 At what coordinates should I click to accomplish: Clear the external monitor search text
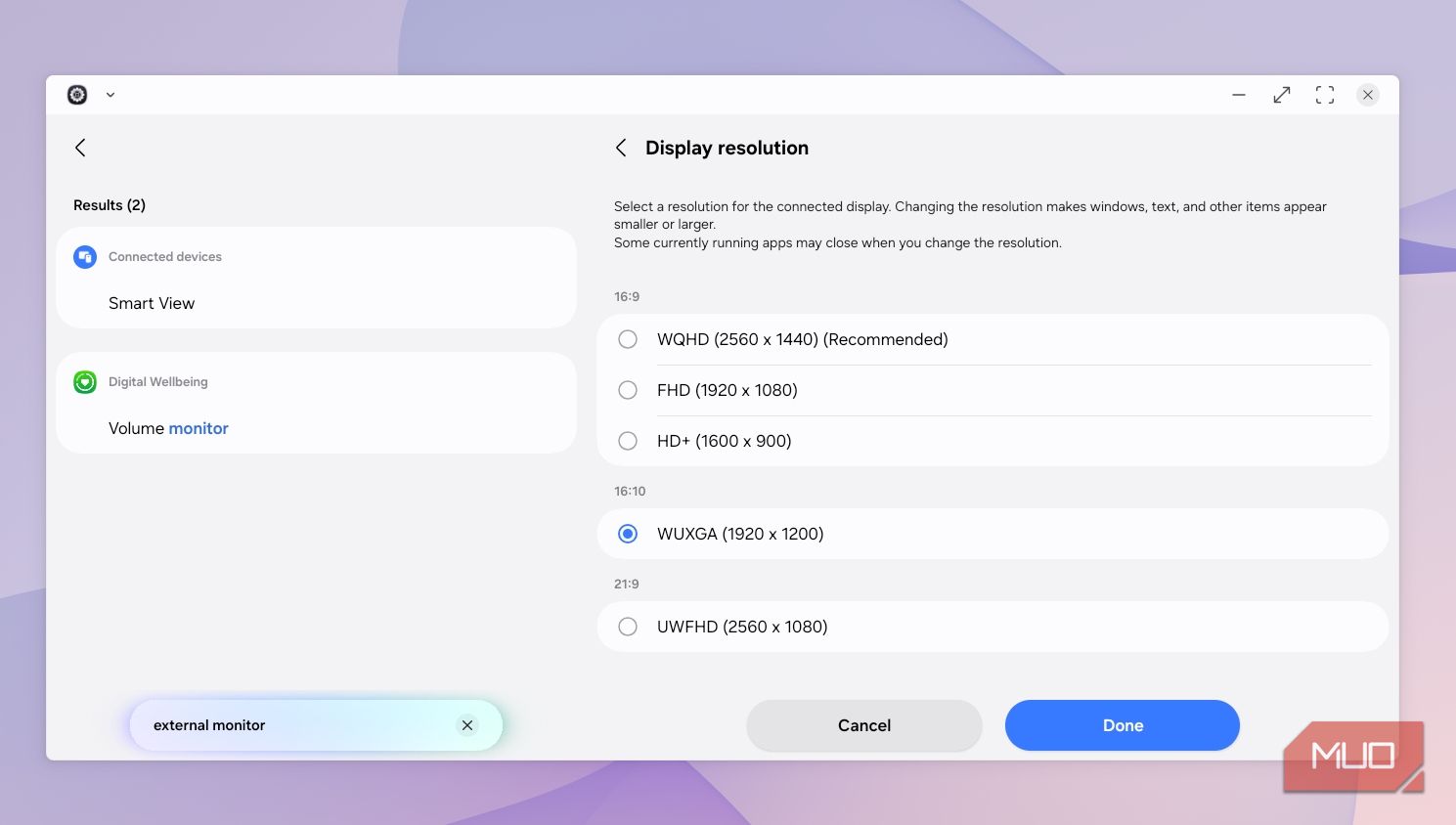tap(467, 725)
